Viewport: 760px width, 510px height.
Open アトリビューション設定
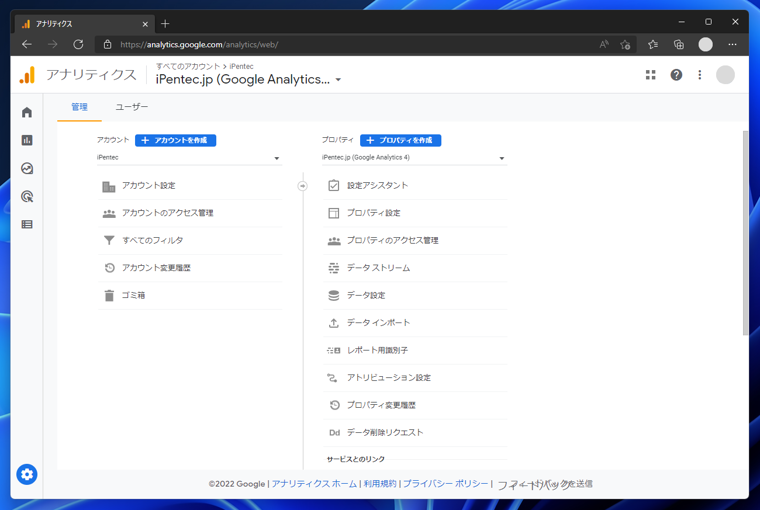tap(415, 378)
